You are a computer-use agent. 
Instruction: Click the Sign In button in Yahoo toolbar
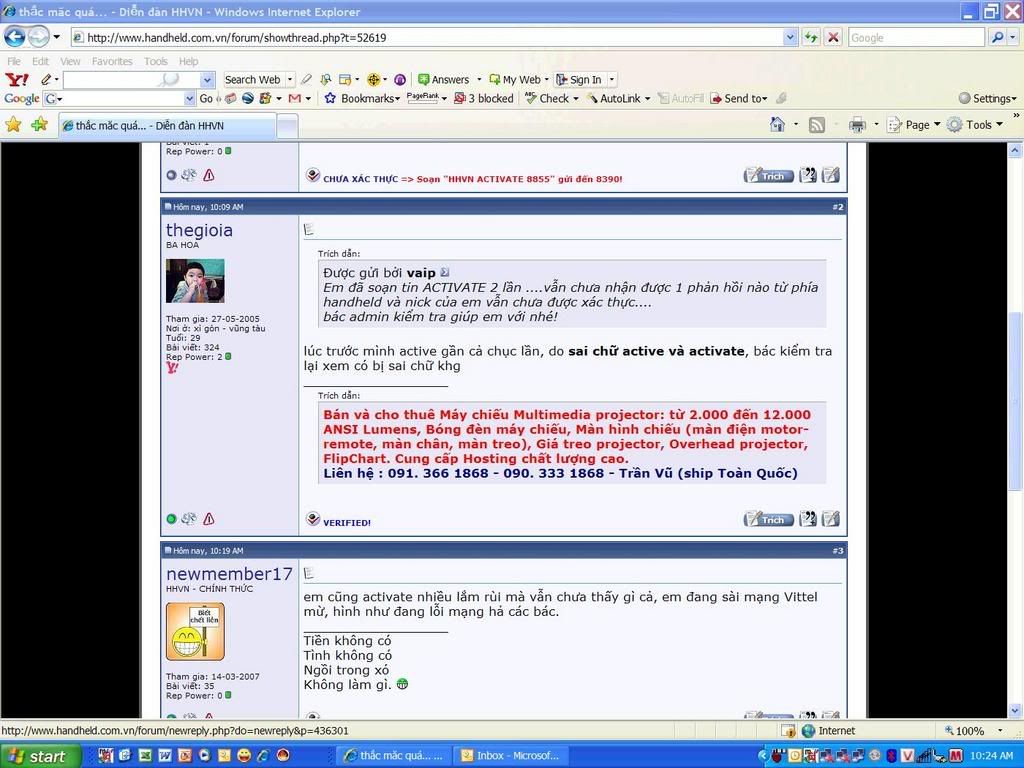coord(579,80)
